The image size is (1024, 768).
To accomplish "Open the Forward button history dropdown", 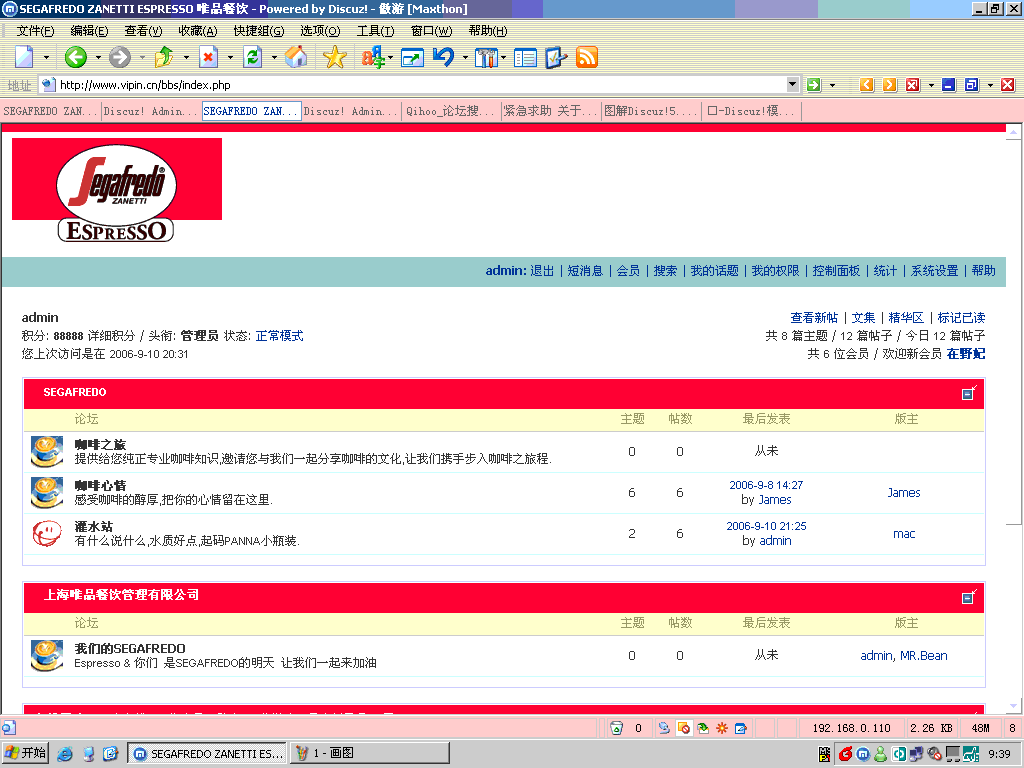I will pyautogui.click(x=142, y=57).
